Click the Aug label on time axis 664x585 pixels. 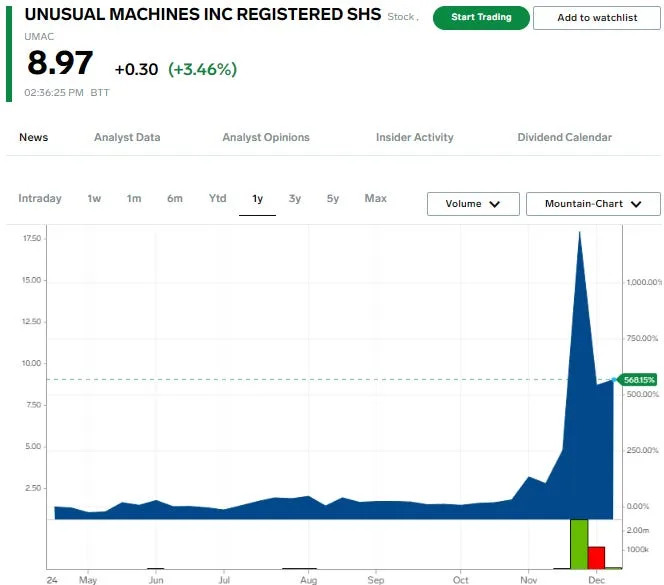308,580
